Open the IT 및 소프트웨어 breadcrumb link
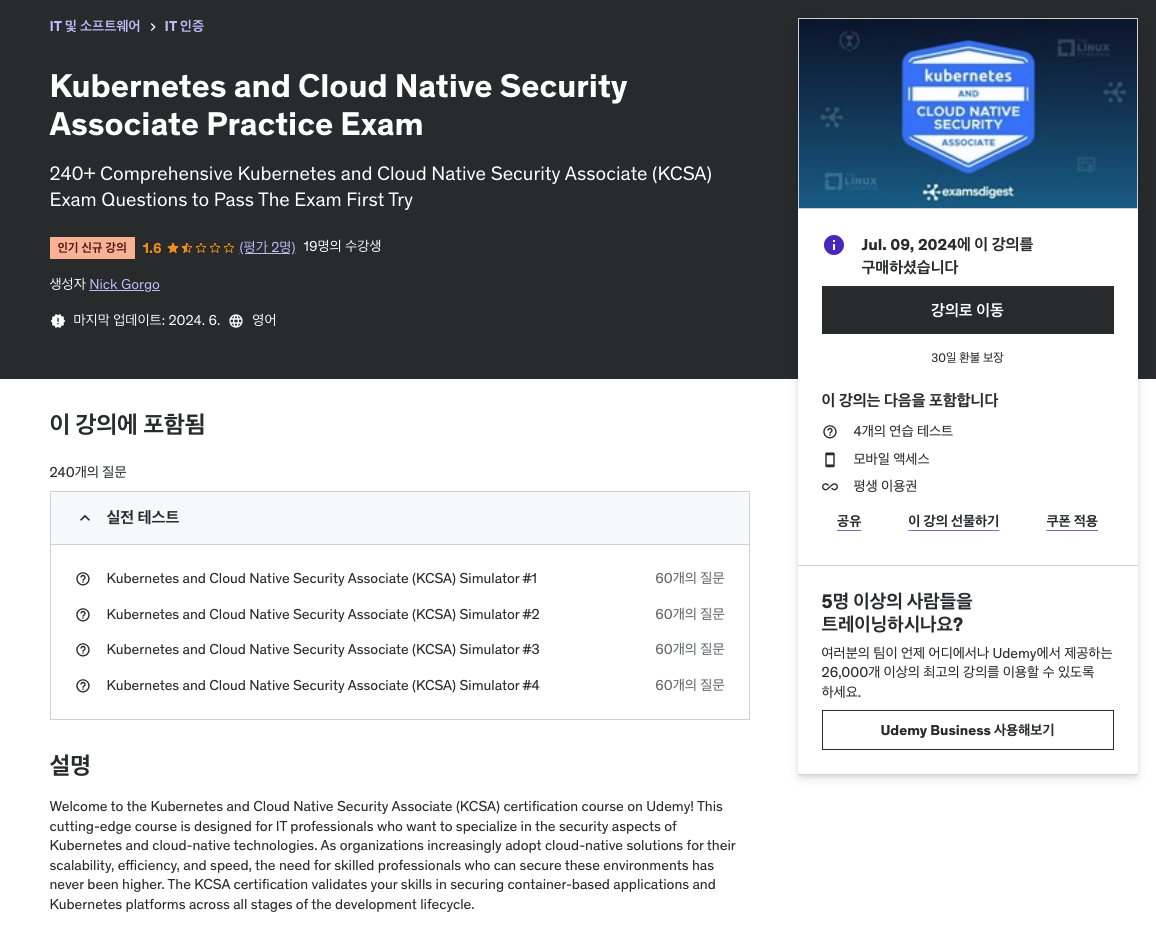This screenshot has width=1156, height=926. pos(94,26)
